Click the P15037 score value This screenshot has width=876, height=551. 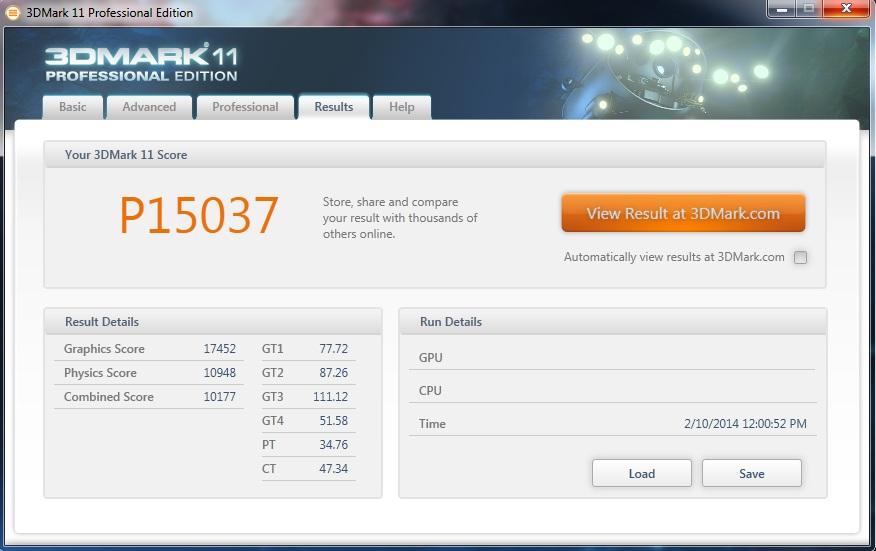(x=199, y=215)
